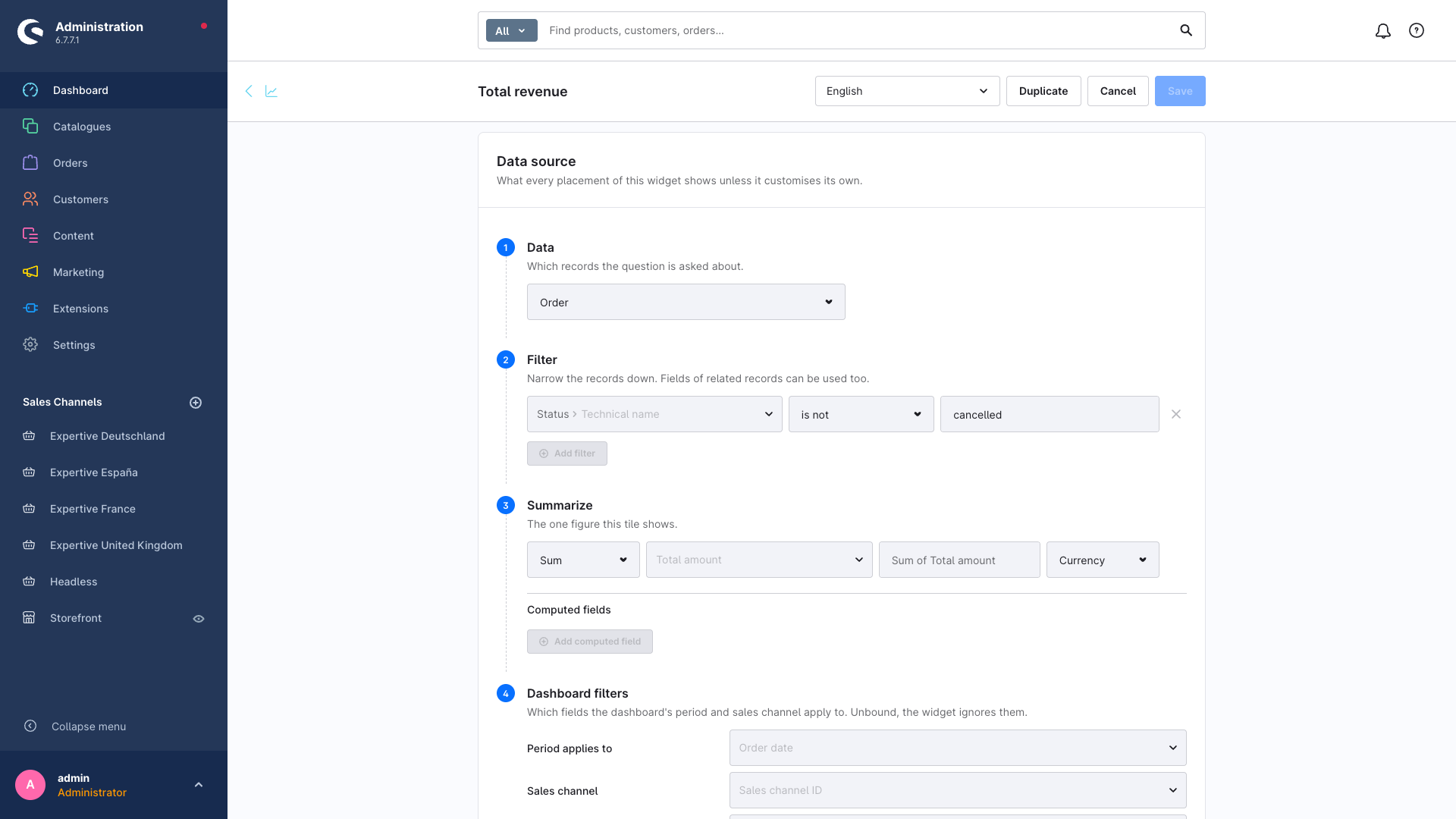Click the Dashboard gauge icon
1456x819 pixels.
coord(30,90)
